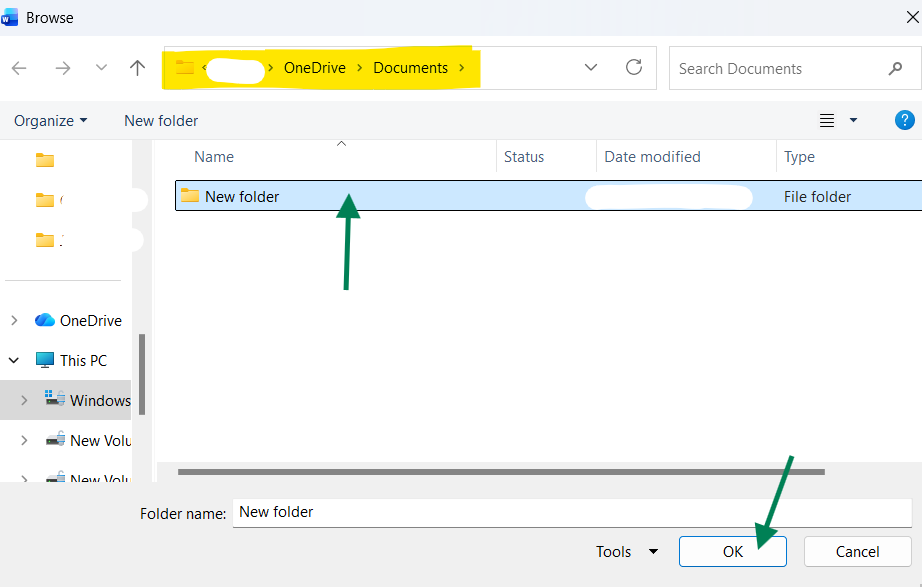
Task: Expand the OneDrive tree node
Action: point(14,321)
